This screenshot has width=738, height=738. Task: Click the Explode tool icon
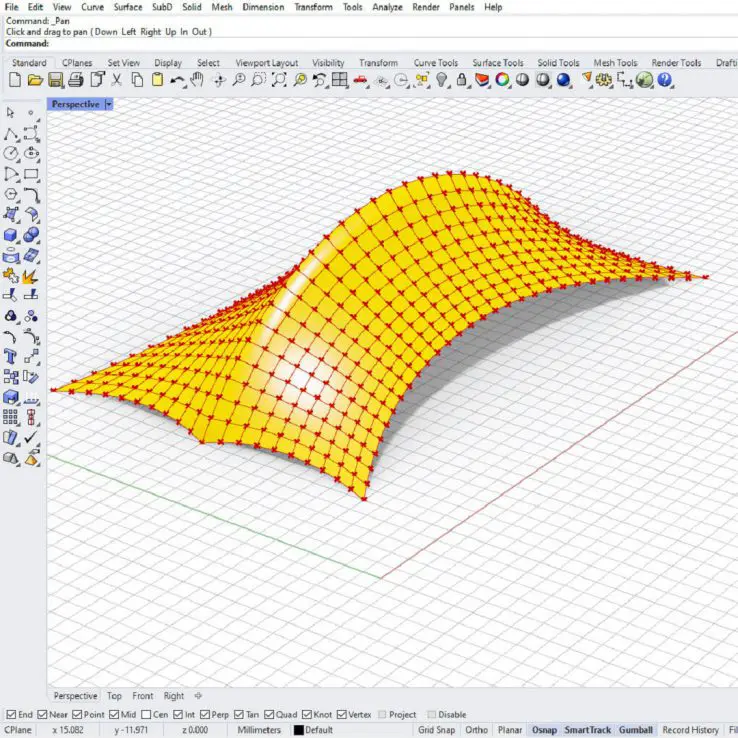coord(32,275)
